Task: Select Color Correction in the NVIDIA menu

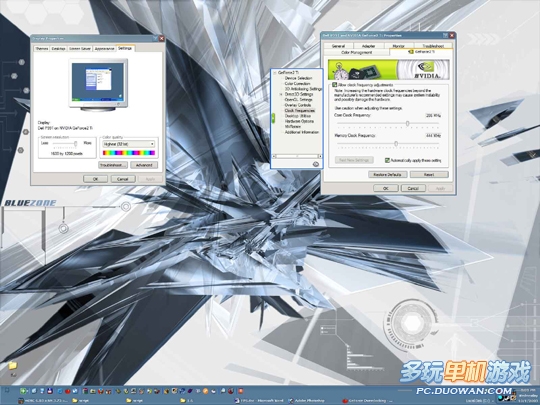Action: (x=298, y=84)
